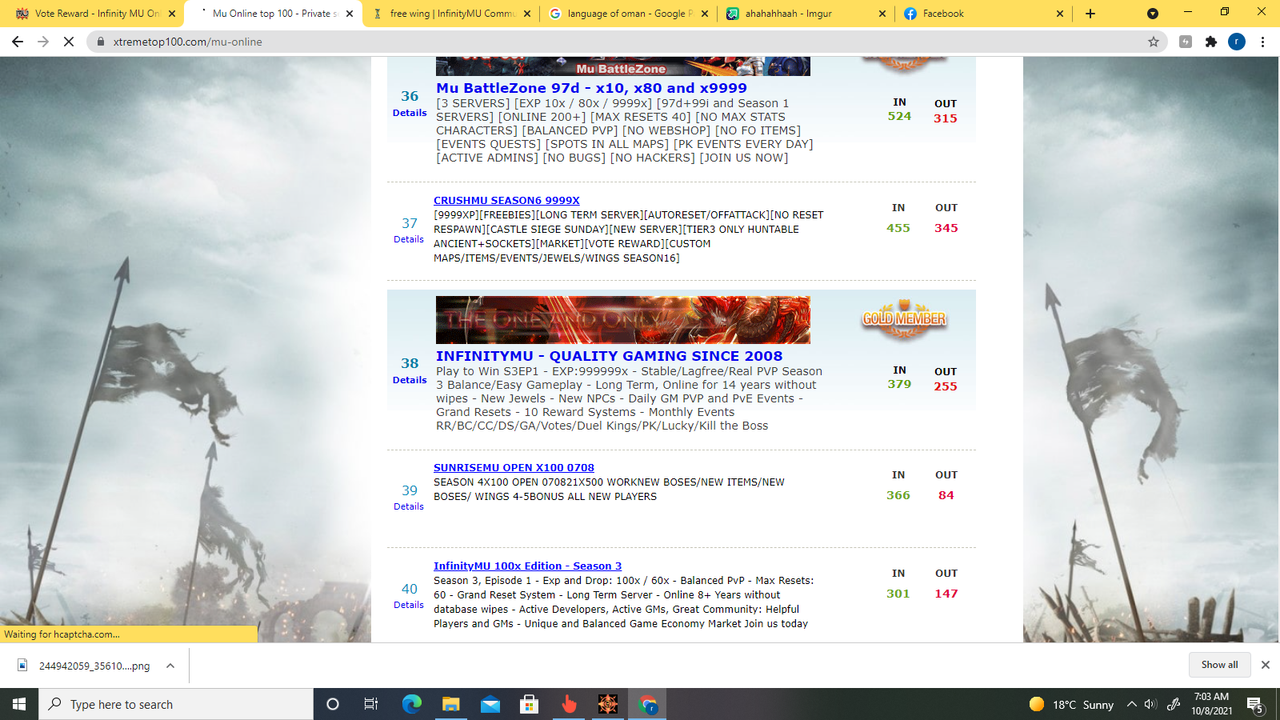The width and height of the screenshot is (1280, 720).
Task: Open Cortana circle icon on taskbar
Action: 333,704
